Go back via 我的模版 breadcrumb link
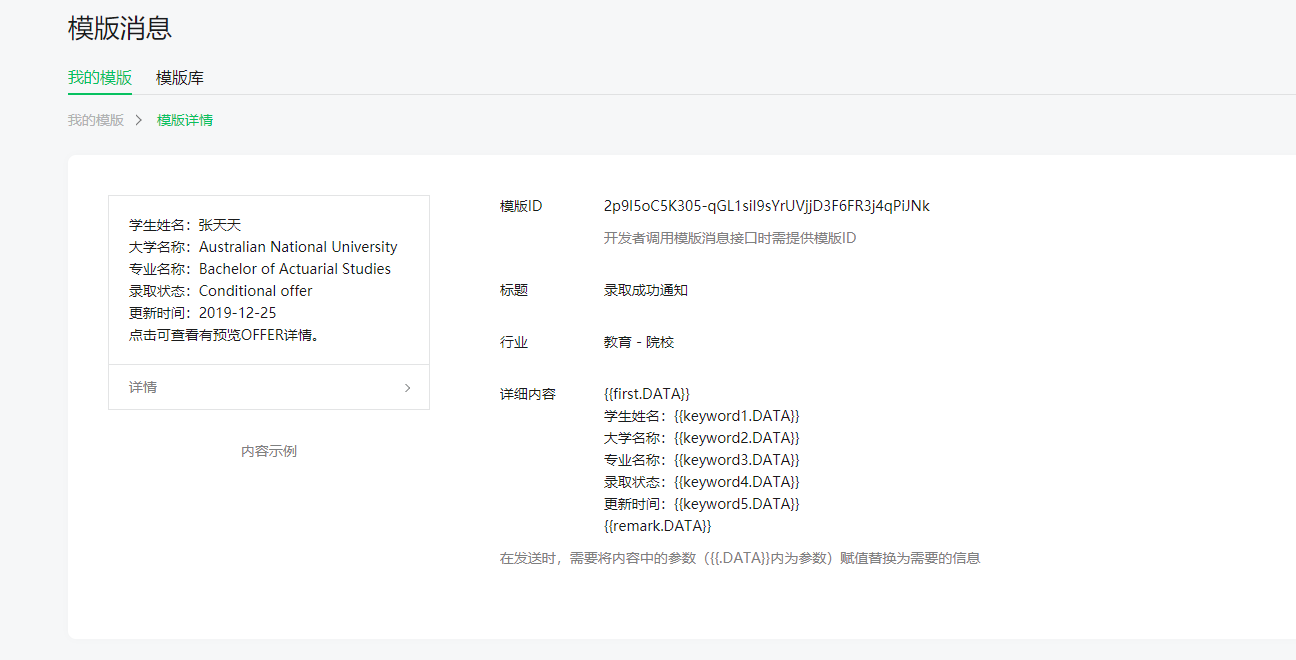 point(96,120)
